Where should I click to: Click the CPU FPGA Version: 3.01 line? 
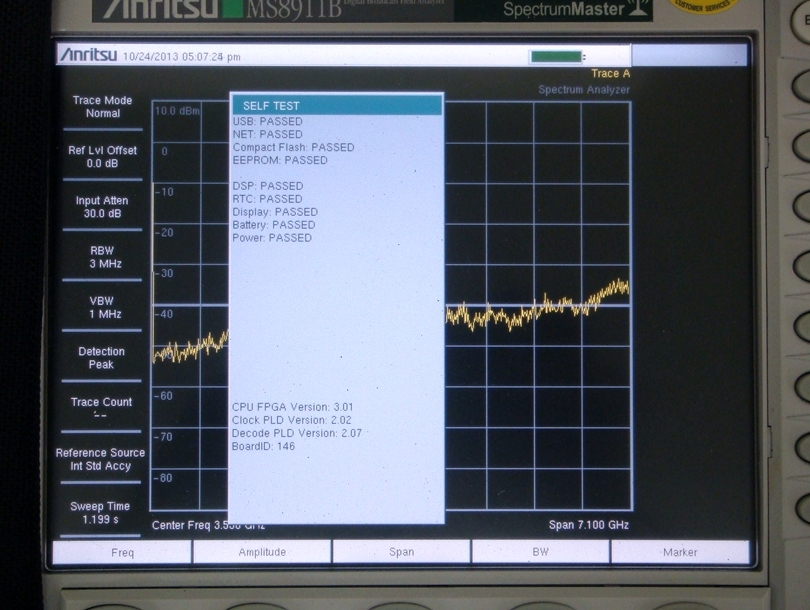[x=292, y=407]
